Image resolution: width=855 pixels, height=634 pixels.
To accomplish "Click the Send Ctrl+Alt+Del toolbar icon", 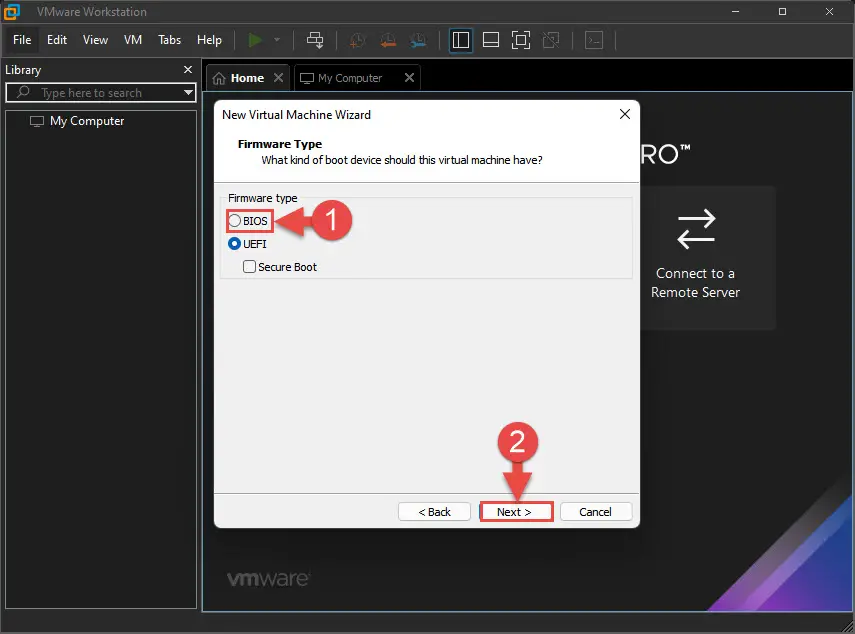I will [315, 40].
